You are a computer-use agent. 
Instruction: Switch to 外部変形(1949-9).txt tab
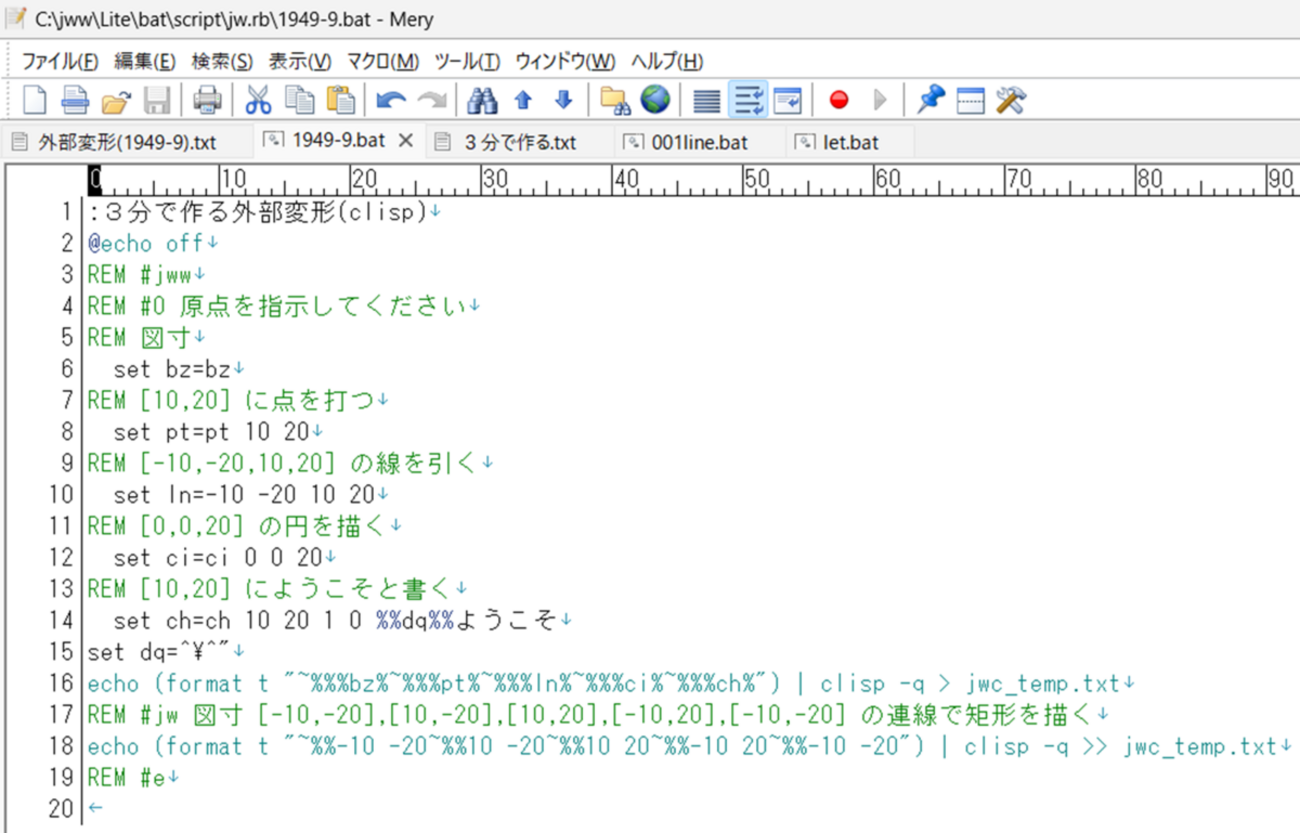click(126, 143)
